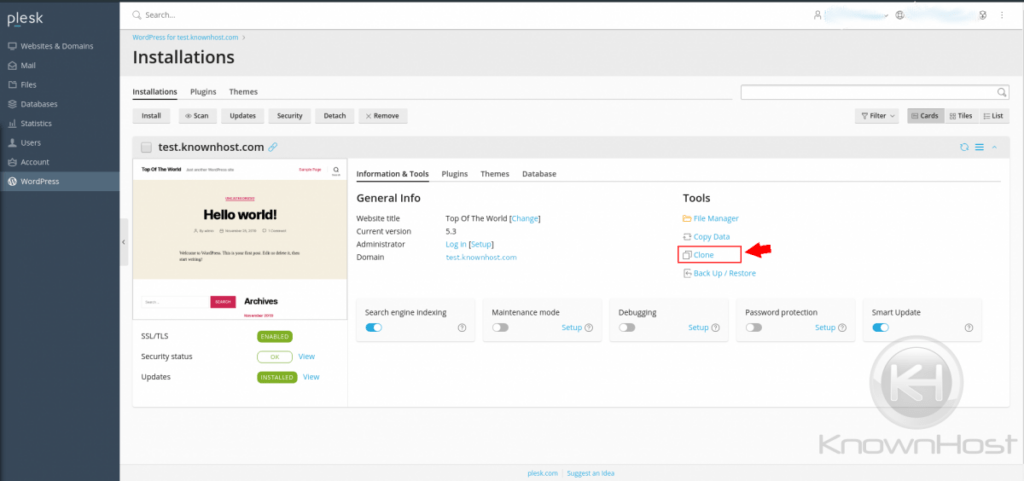Viewport: 1024px width, 481px height.
Task: Open Copy Data tool
Action: 706,237
